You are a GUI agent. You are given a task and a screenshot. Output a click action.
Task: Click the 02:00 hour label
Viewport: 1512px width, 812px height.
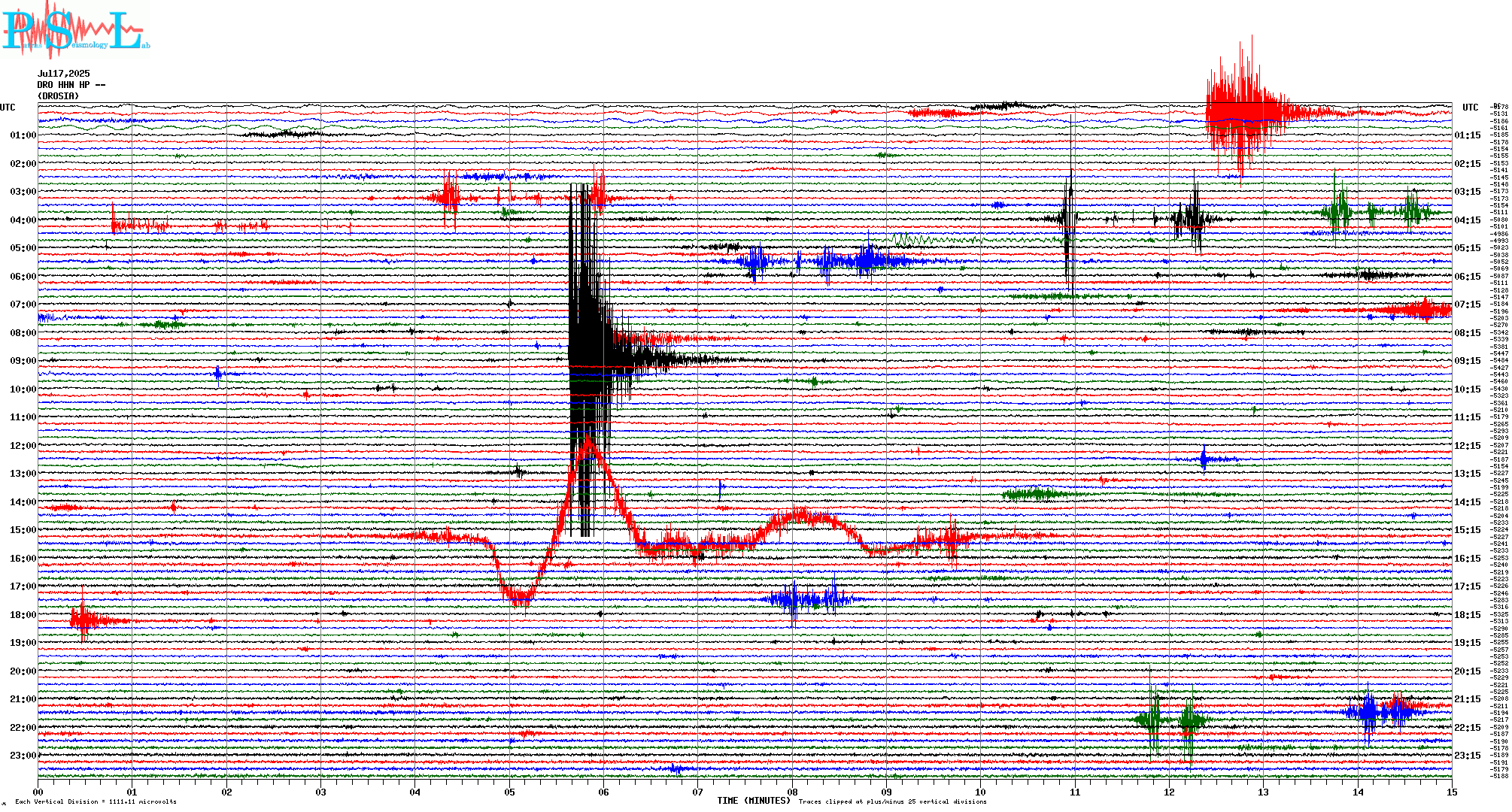pyautogui.click(x=23, y=164)
